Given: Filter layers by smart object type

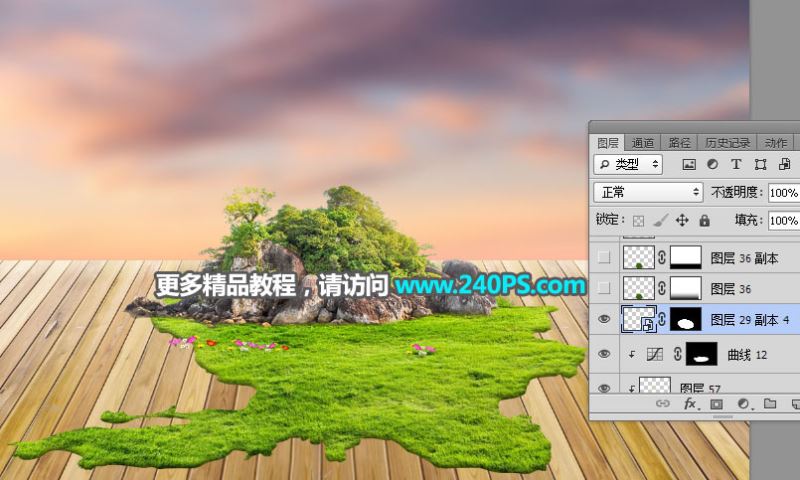Looking at the screenshot, I should point(784,164).
